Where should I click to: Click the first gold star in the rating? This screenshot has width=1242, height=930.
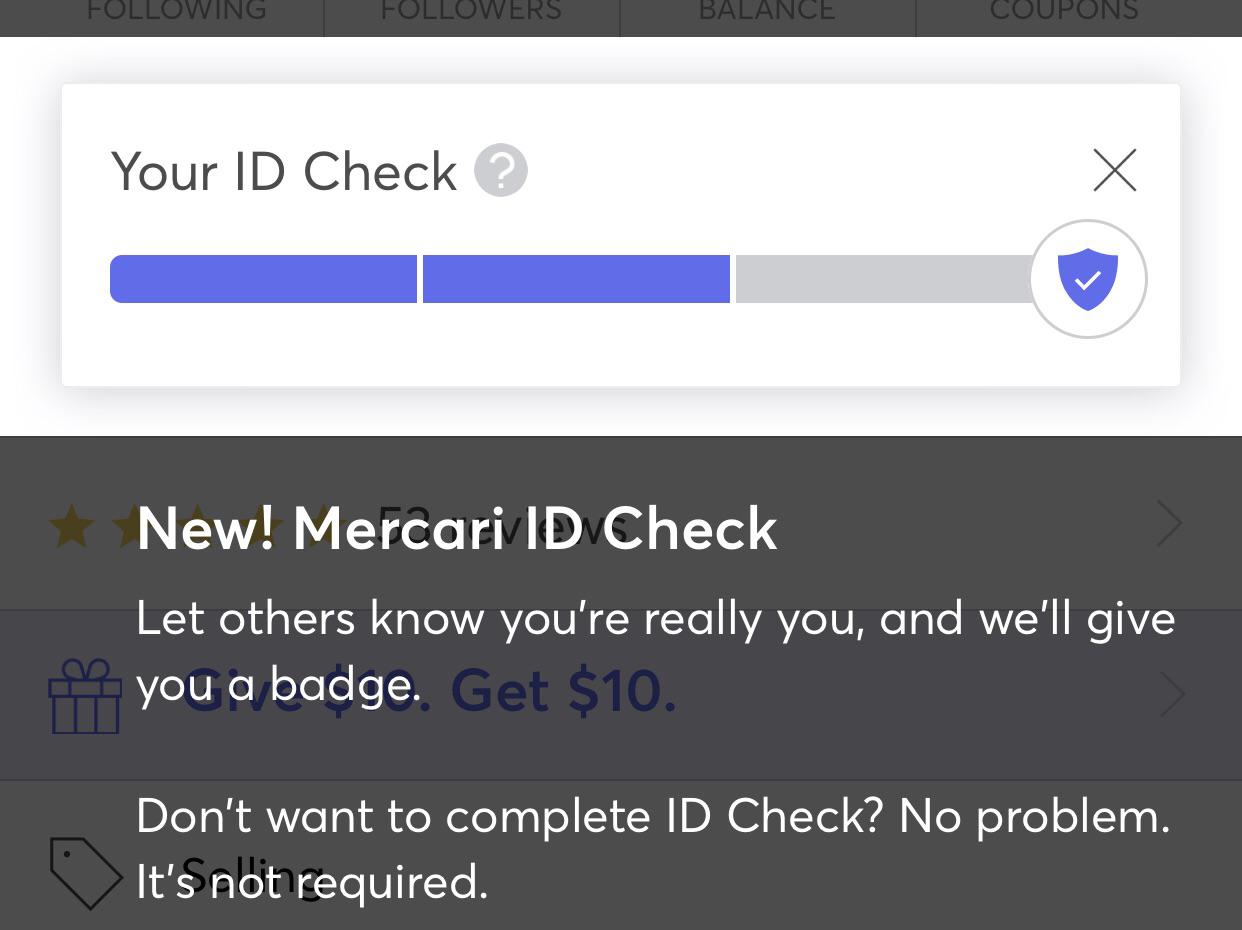[x=70, y=524]
